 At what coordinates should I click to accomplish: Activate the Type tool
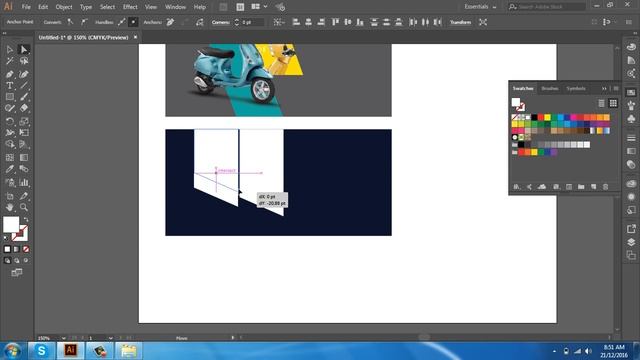[10, 86]
